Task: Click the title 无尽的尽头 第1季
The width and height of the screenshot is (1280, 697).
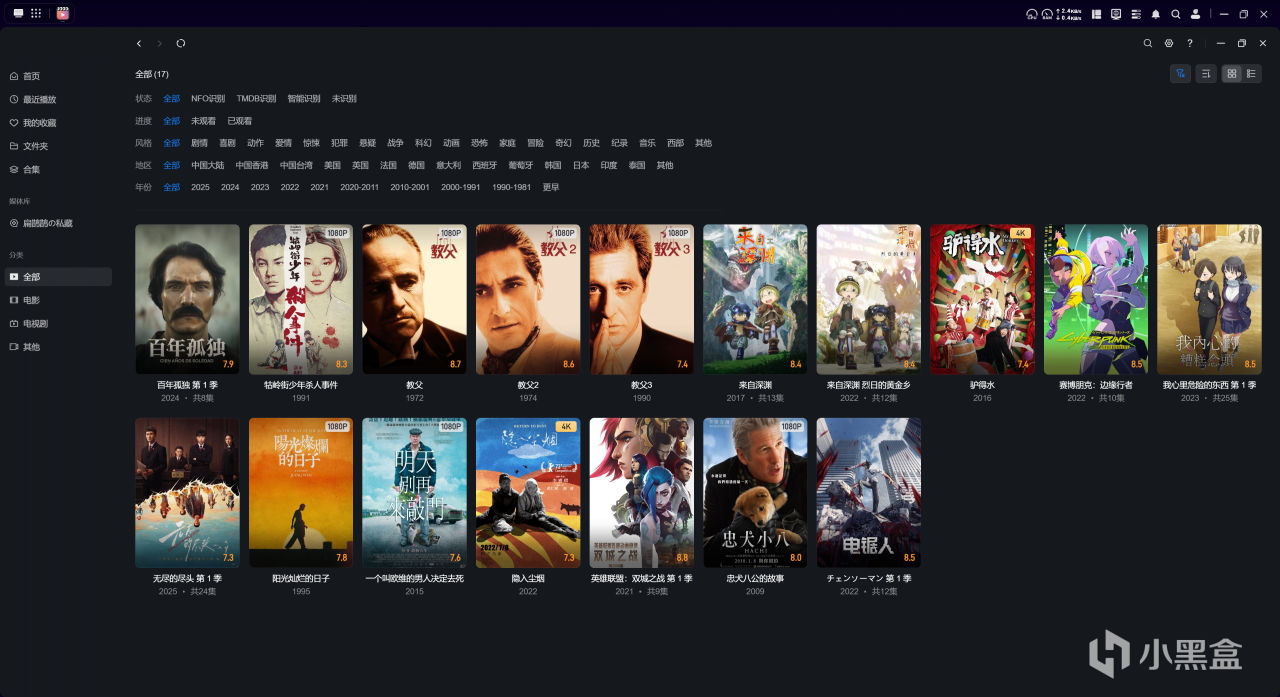Action: coord(187,579)
